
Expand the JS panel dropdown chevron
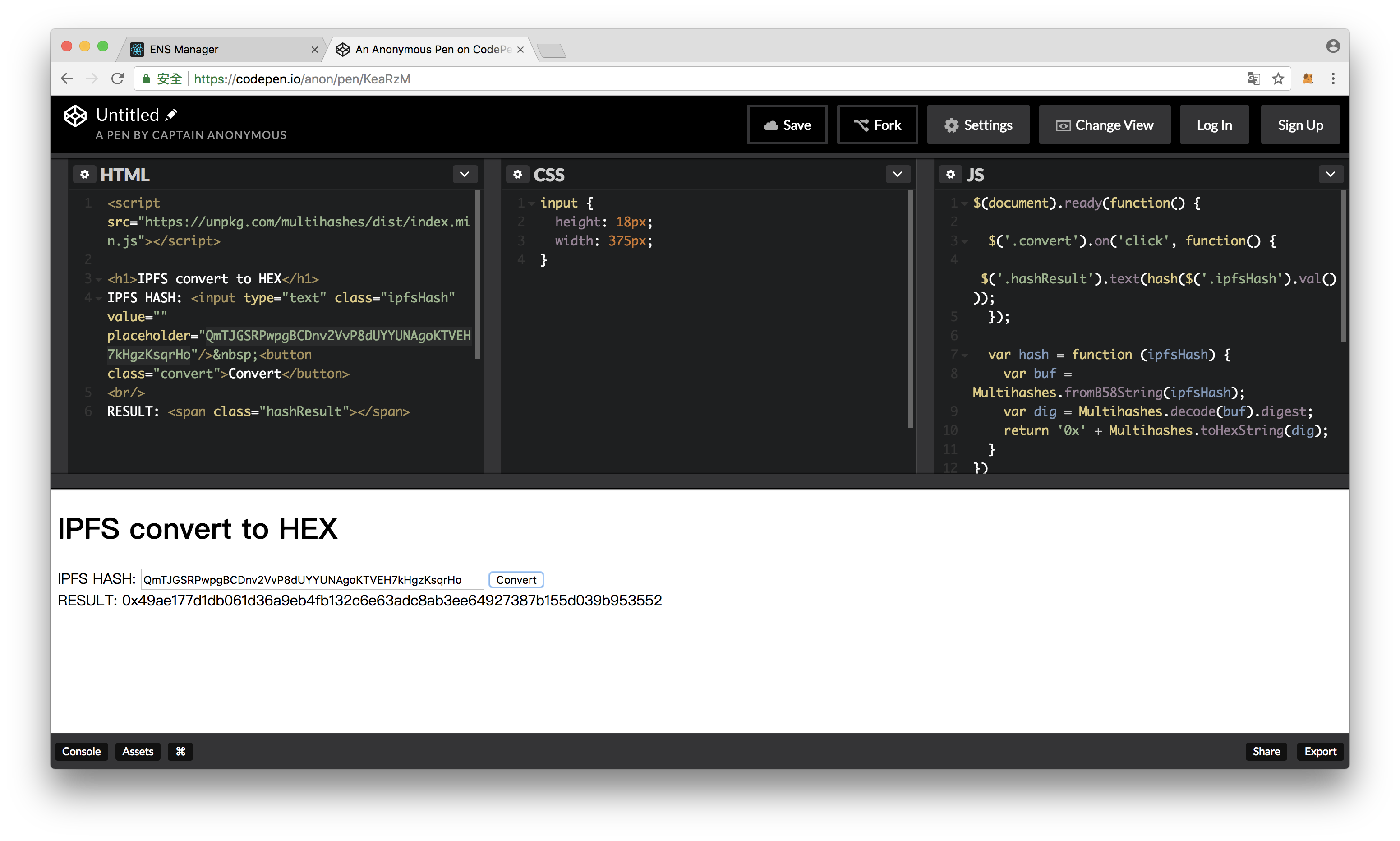(1331, 175)
